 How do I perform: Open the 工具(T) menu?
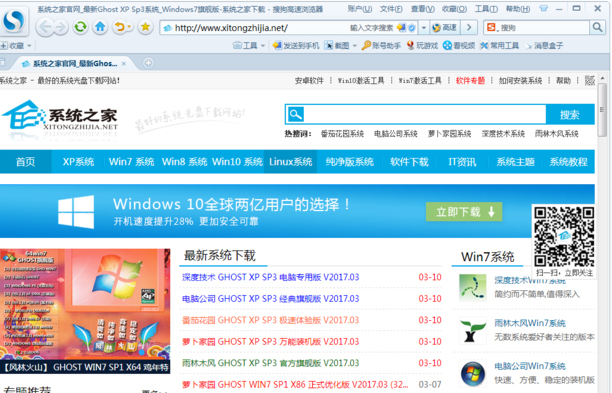[x=486, y=9]
